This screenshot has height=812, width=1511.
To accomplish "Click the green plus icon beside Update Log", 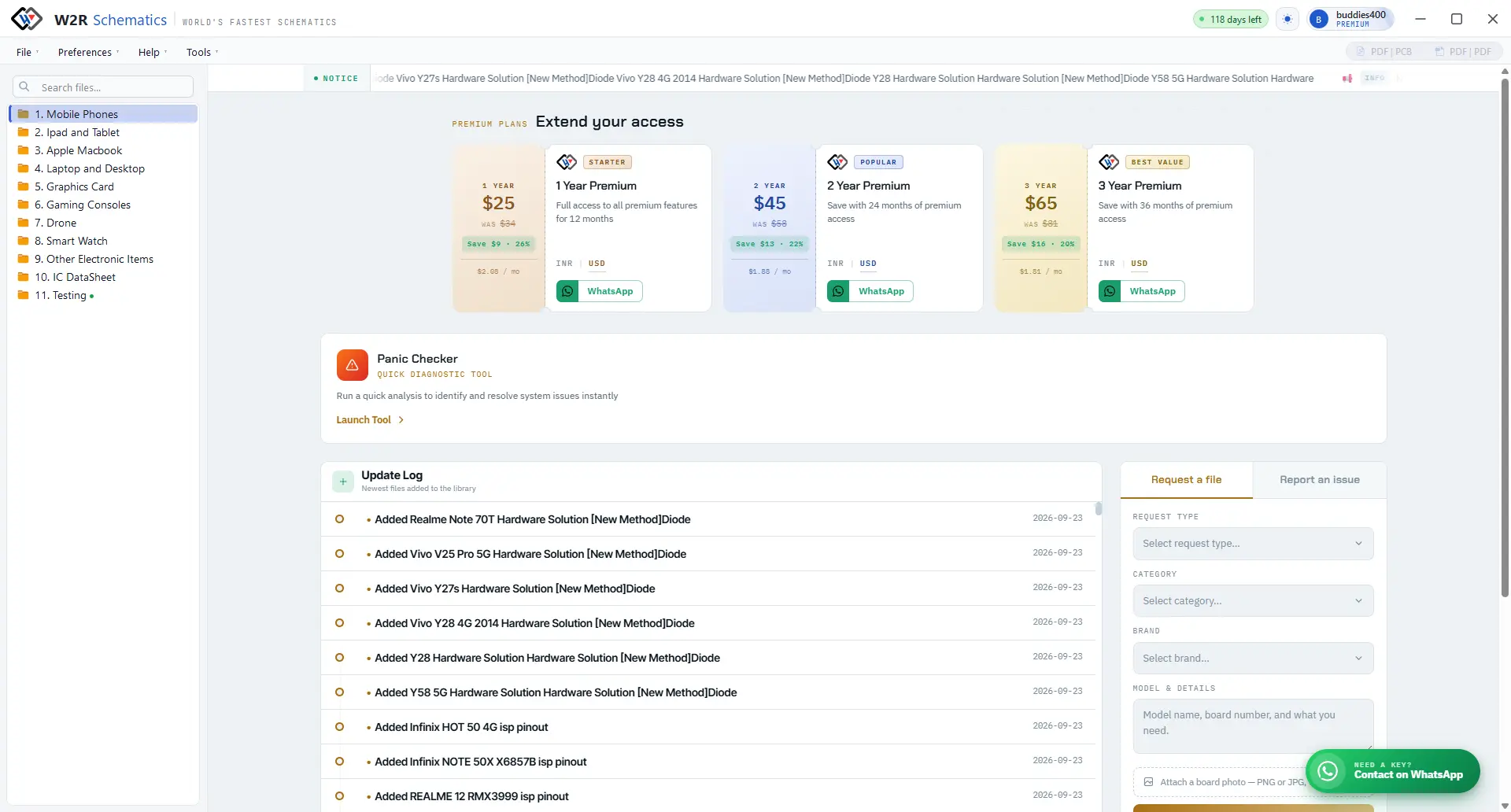I will click(x=343, y=481).
